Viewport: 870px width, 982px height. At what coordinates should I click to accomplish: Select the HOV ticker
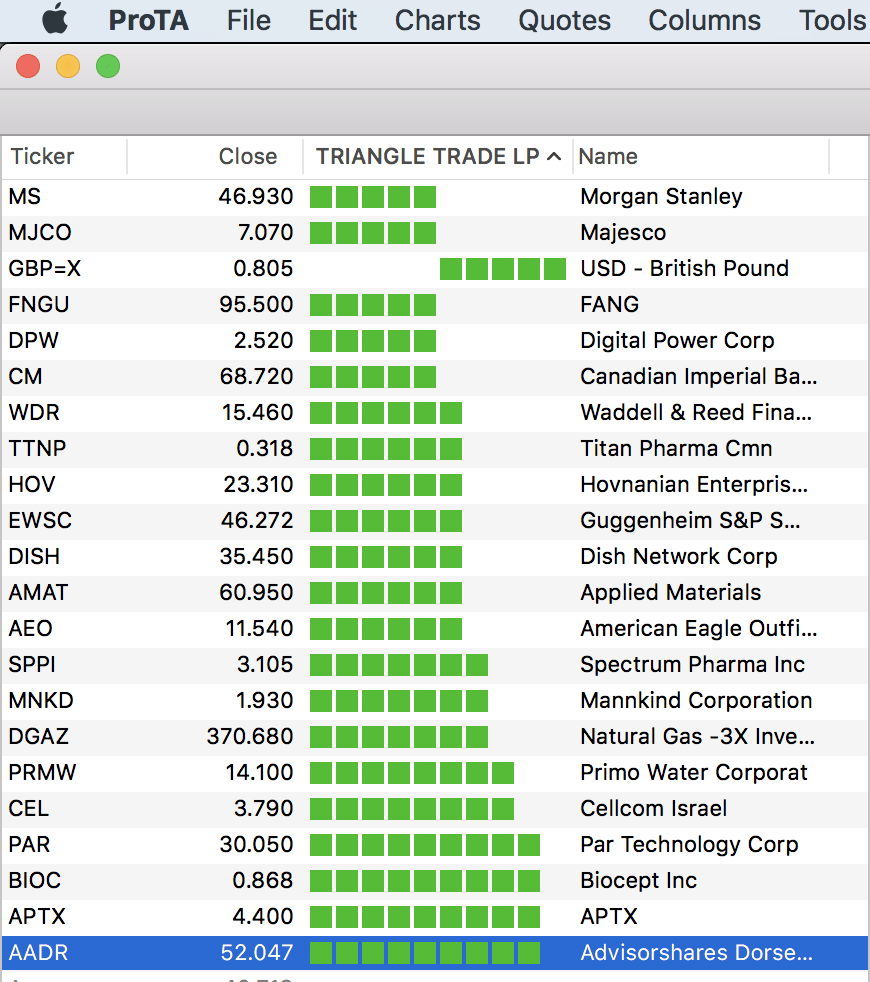coord(32,485)
